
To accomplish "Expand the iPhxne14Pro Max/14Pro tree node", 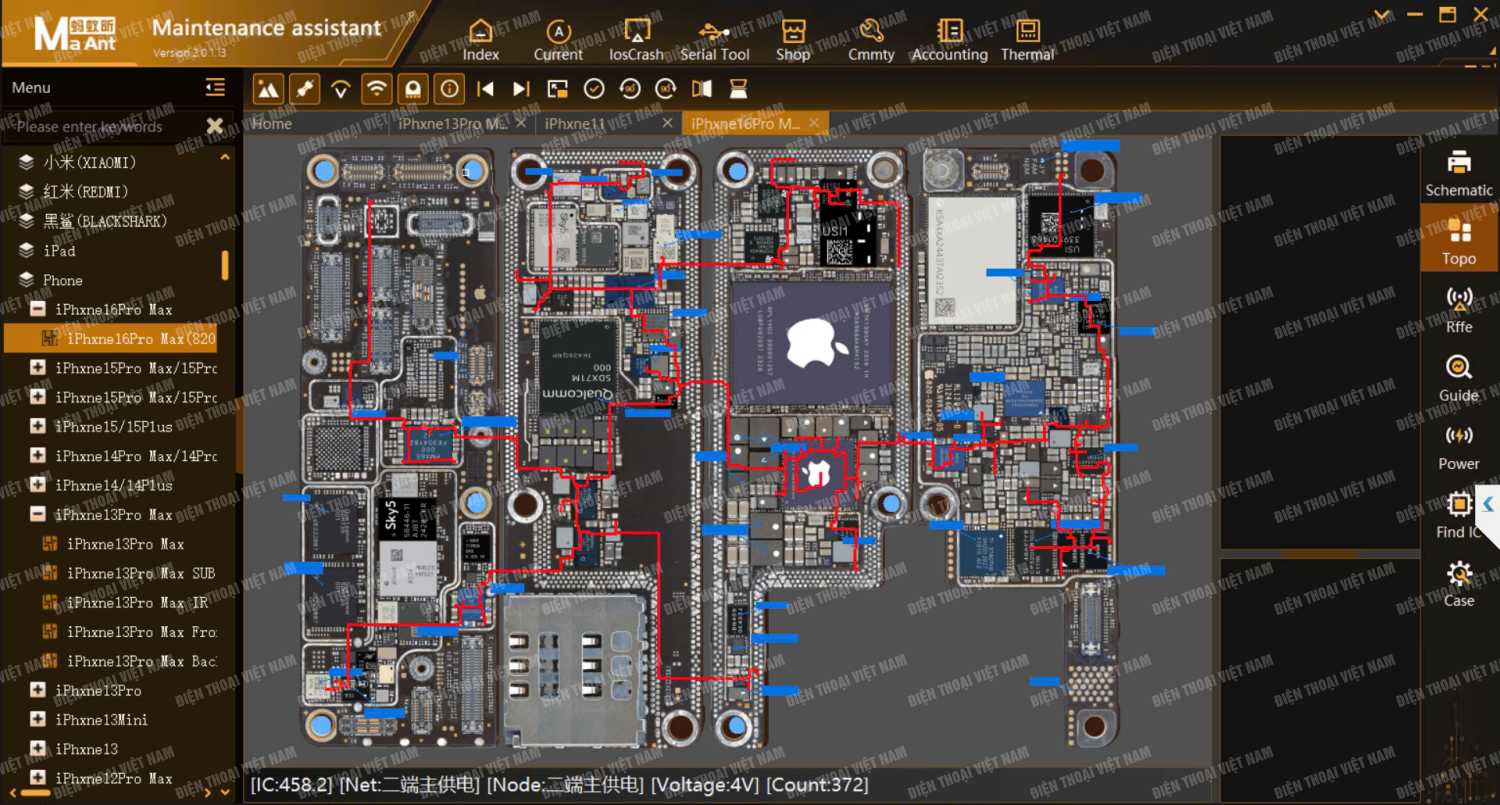I will click(38, 456).
